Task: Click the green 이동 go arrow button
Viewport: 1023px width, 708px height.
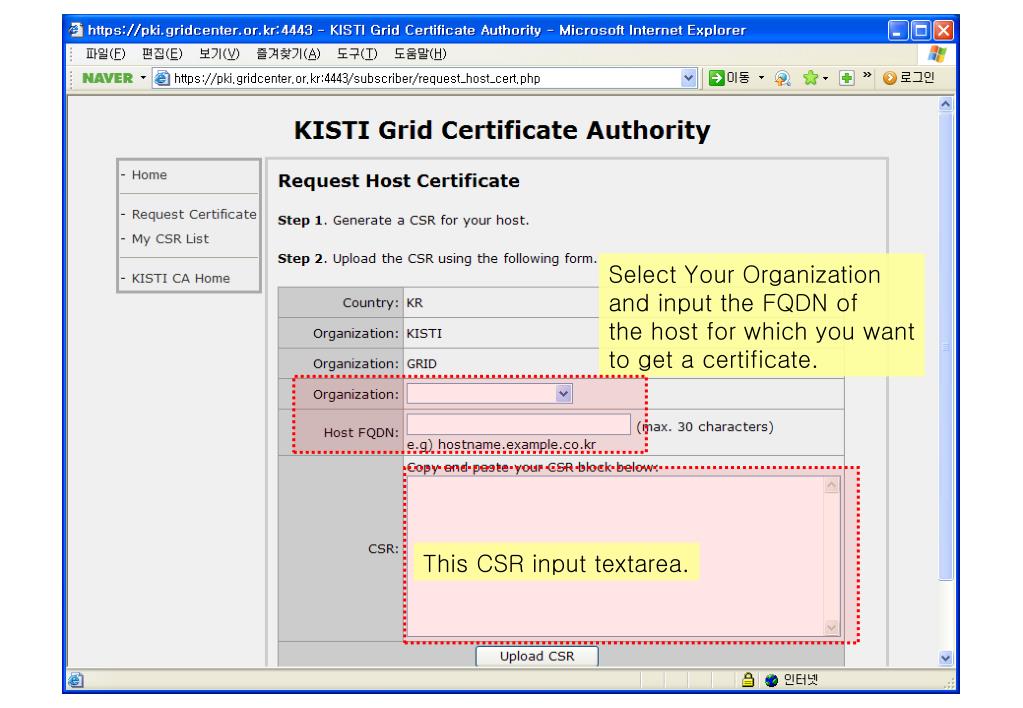Action: 716,78
